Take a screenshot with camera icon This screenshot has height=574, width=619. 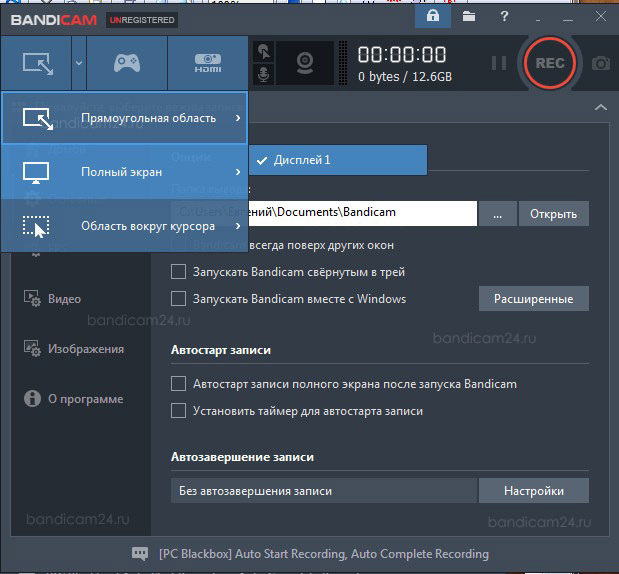point(601,63)
